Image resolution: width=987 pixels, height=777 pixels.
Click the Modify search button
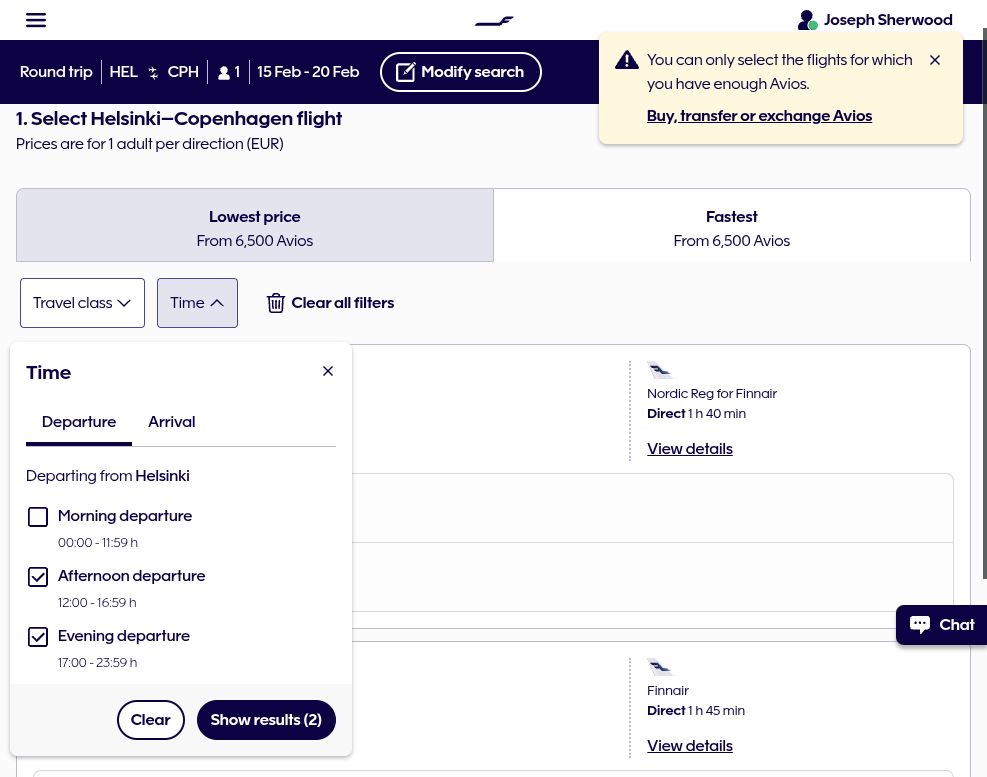tap(461, 72)
